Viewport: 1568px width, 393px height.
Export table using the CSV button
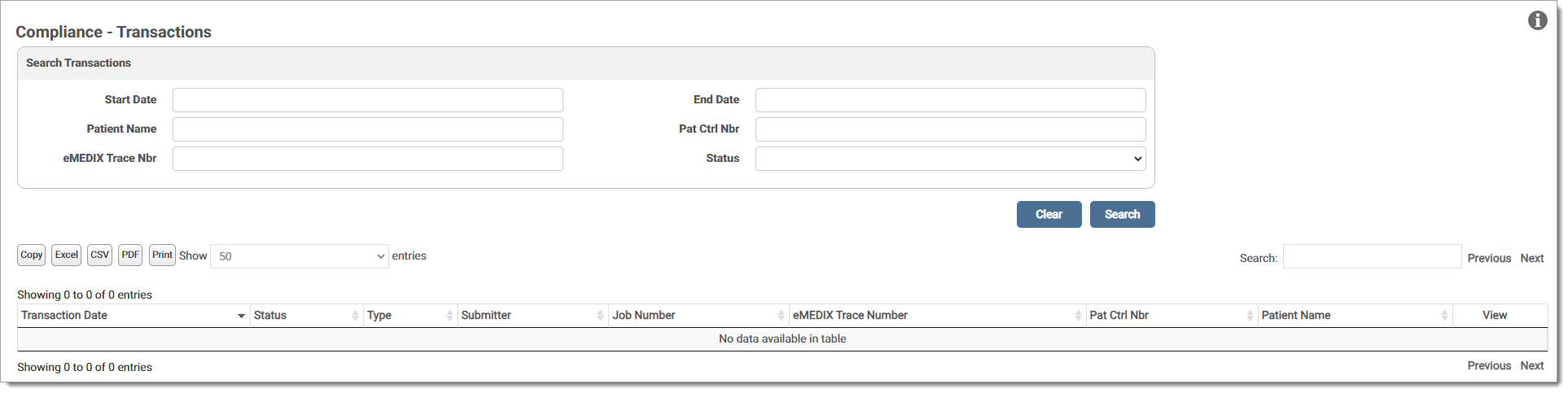[99, 255]
